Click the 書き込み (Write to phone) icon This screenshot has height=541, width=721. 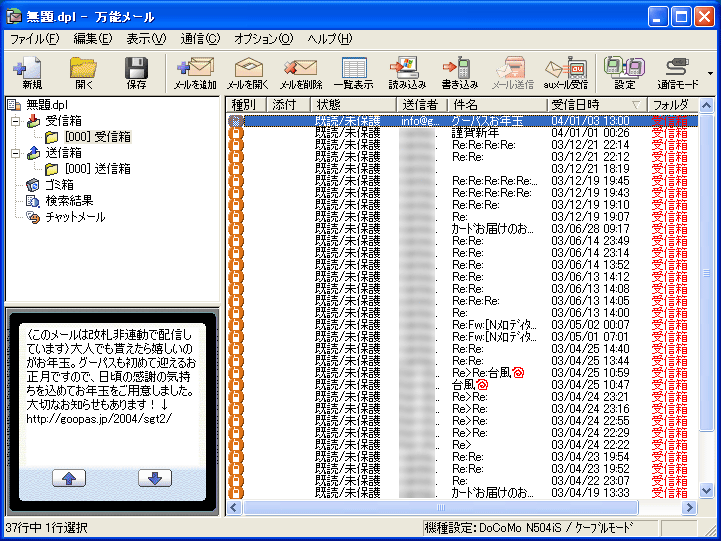pos(460,73)
